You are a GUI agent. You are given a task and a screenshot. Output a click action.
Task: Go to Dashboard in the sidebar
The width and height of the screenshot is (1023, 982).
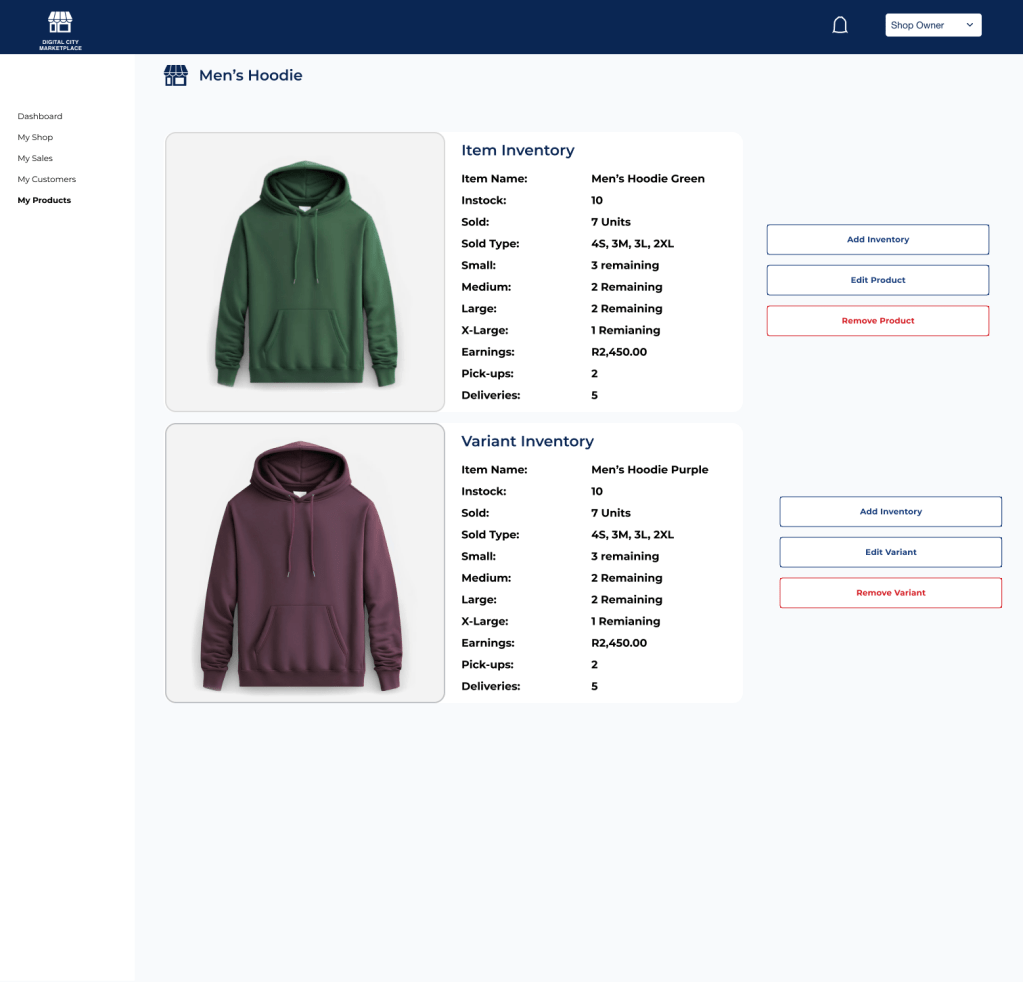40,116
